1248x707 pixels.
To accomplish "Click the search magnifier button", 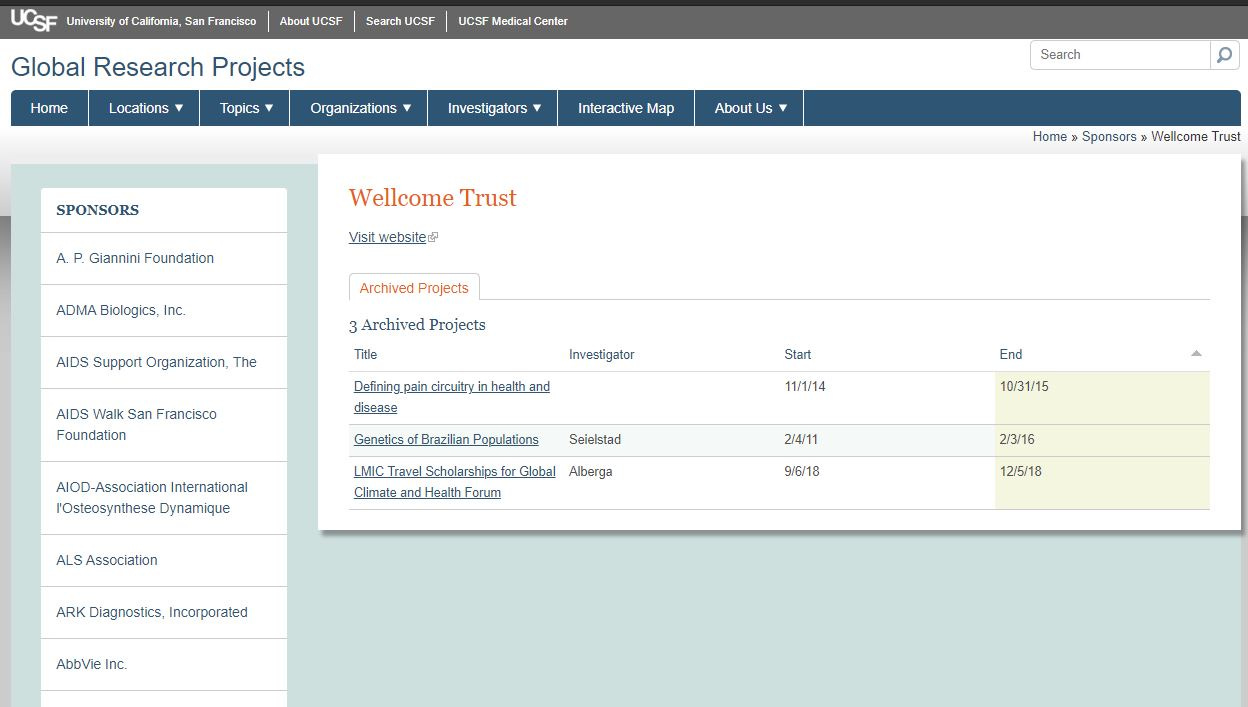I will (1225, 55).
